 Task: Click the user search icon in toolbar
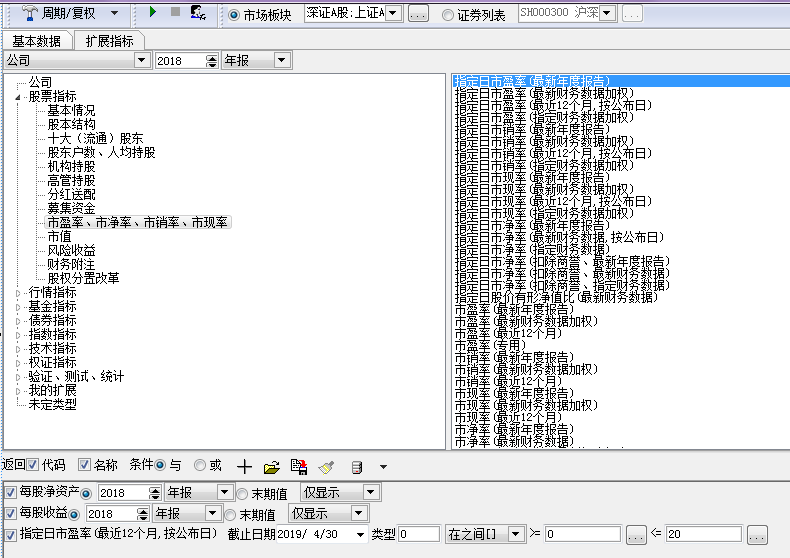198,13
